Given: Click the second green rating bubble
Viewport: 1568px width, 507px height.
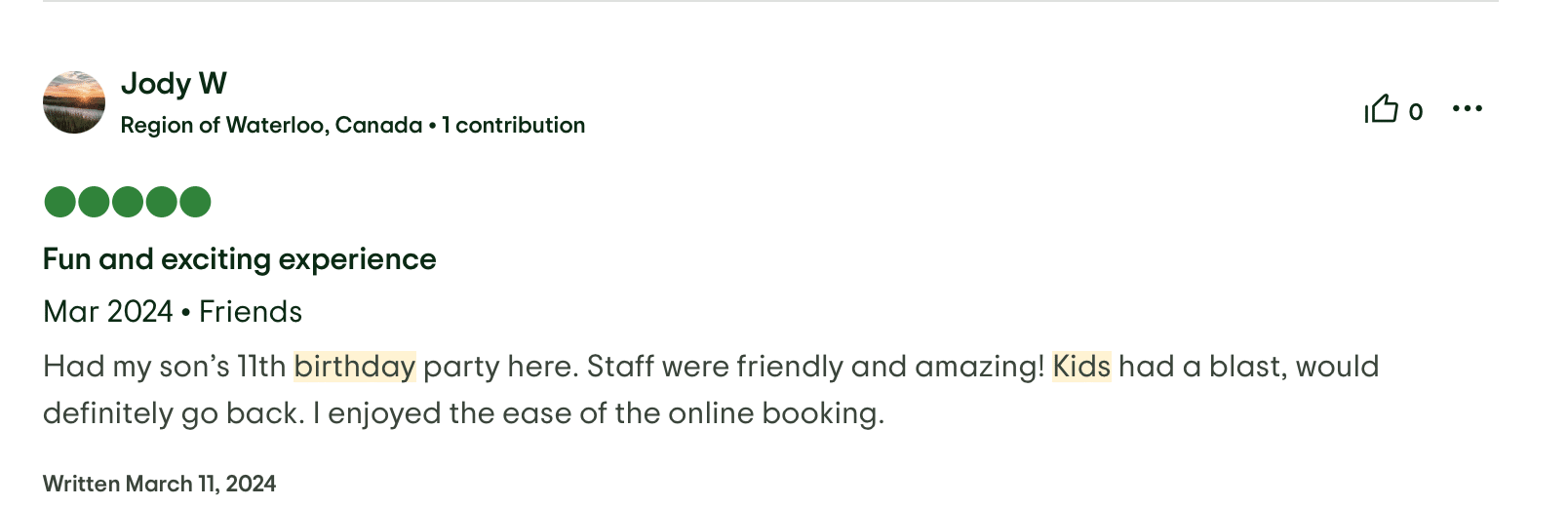Looking at the screenshot, I should tap(94, 202).
